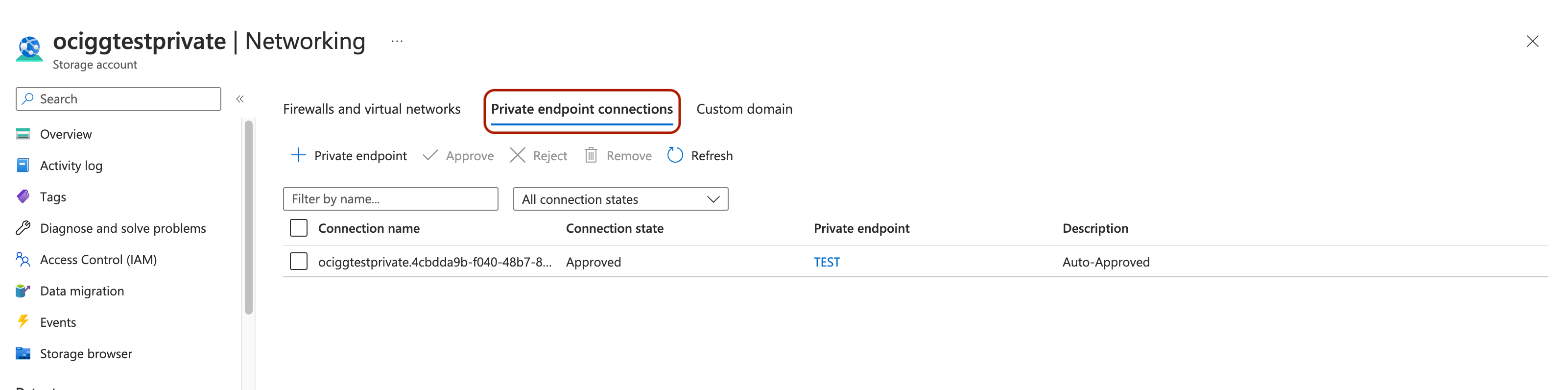Open Activity log via its sidebar icon

(x=23, y=165)
